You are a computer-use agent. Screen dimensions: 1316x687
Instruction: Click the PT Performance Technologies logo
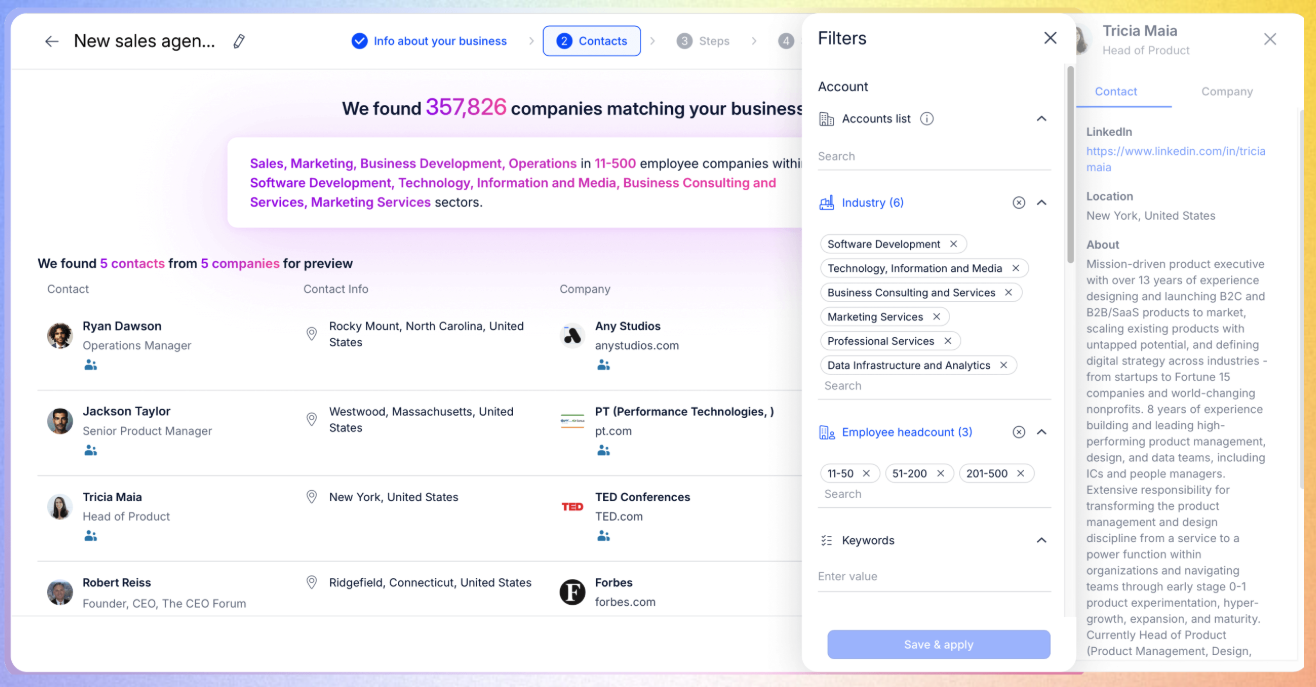pos(572,420)
